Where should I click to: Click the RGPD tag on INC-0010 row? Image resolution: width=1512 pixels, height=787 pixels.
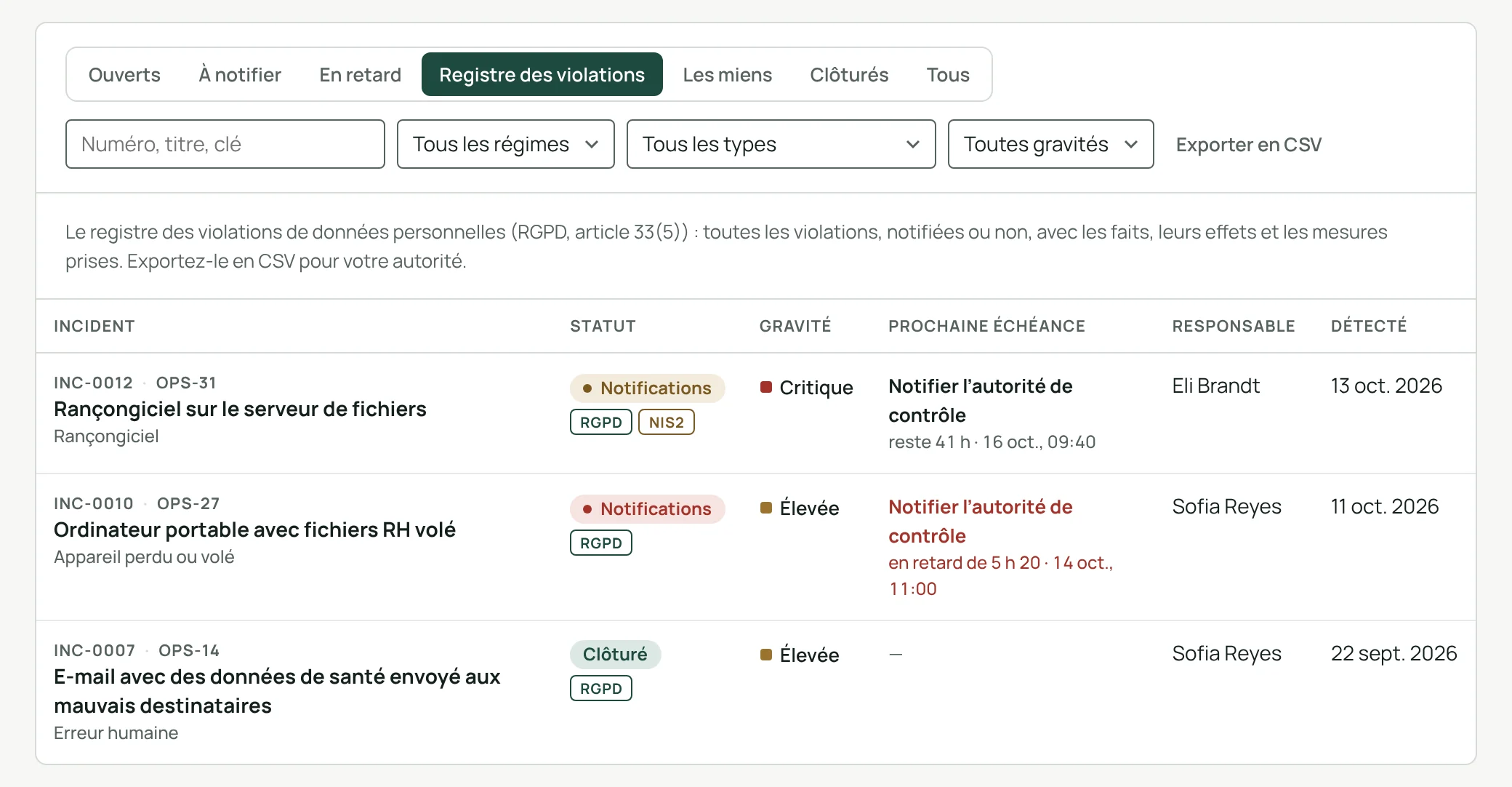pos(600,543)
